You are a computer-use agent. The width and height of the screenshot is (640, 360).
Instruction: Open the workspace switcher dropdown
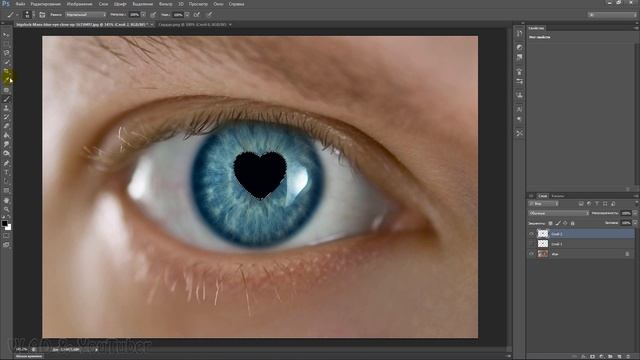click(612, 15)
